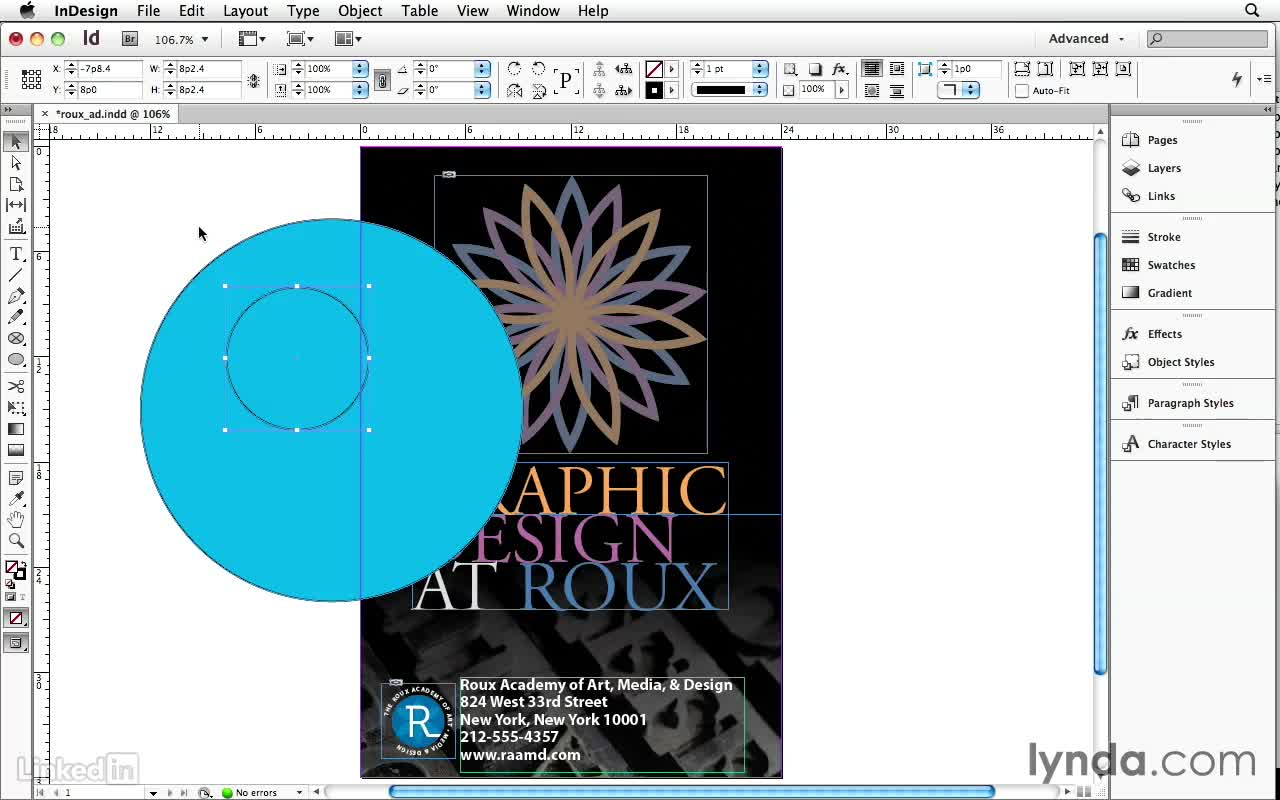Set reference point via the locator grid

31,79
